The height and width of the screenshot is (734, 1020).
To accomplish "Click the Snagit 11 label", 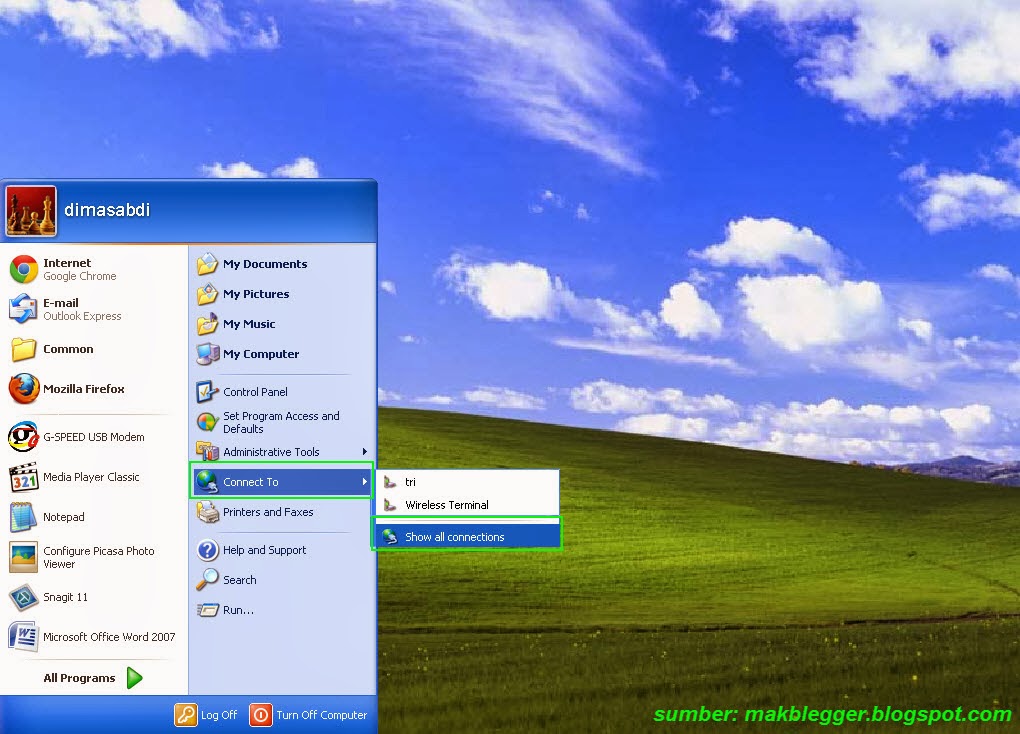I will point(65,597).
